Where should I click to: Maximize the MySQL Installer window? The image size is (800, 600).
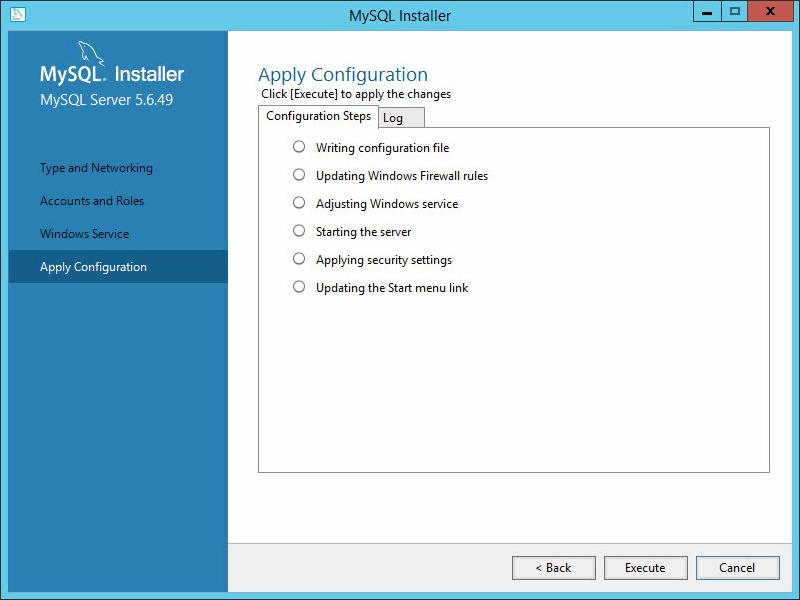[x=735, y=12]
